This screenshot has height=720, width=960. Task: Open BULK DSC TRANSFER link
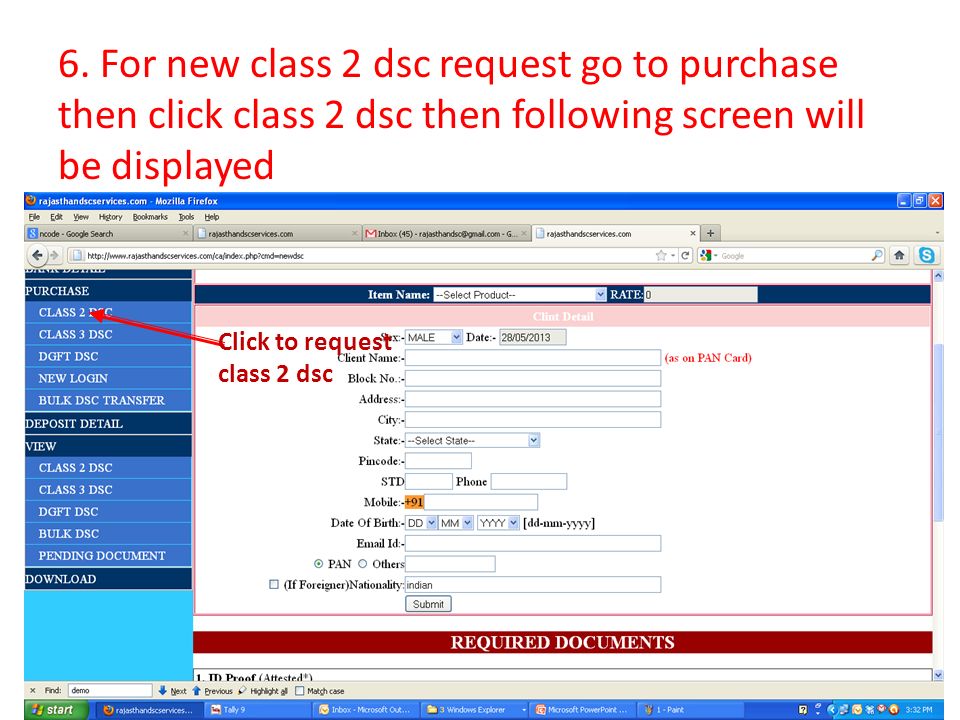pyautogui.click(x=102, y=400)
